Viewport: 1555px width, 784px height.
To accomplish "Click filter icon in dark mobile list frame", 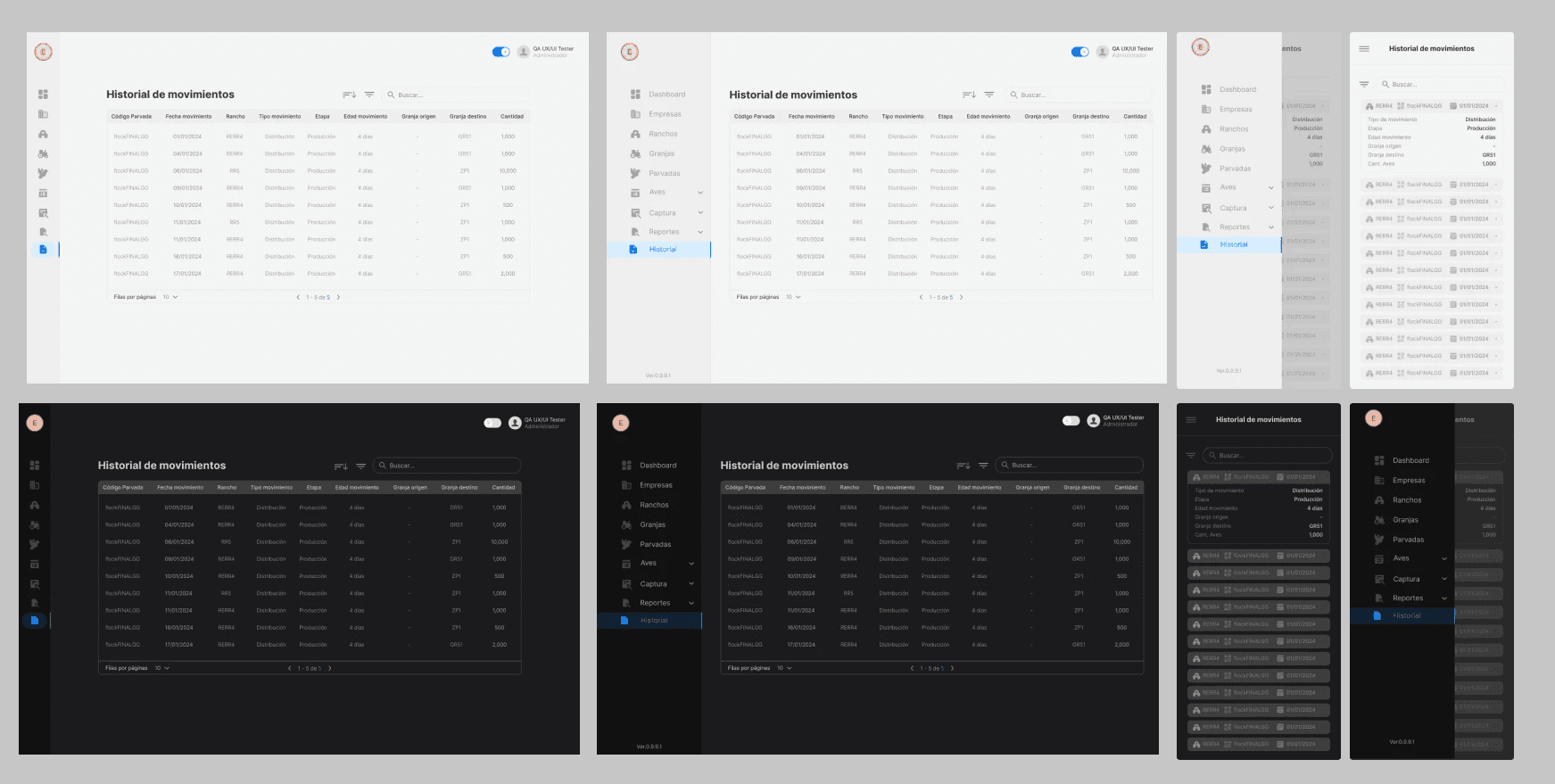I will (1191, 455).
